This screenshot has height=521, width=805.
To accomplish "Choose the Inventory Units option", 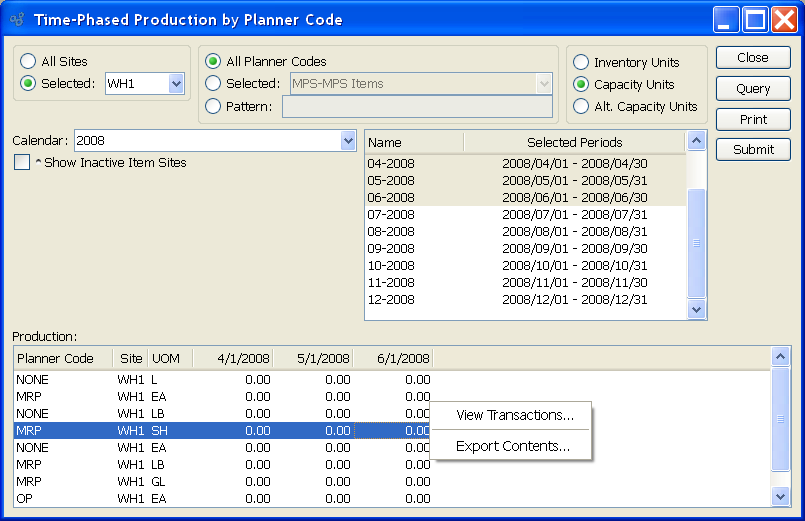I will (581, 62).
